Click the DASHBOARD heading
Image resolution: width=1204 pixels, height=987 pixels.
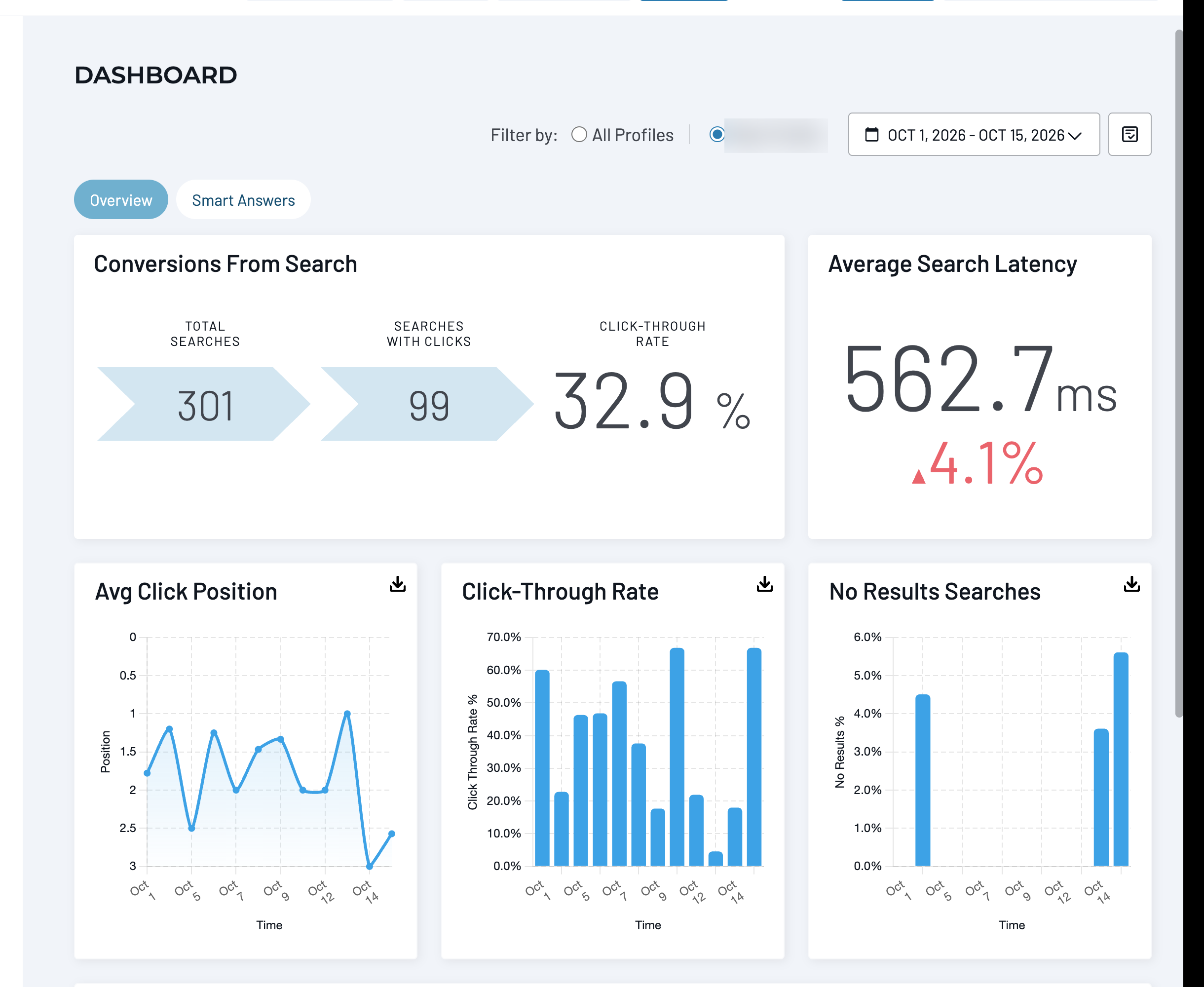pyautogui.click(x=156, y=75)
